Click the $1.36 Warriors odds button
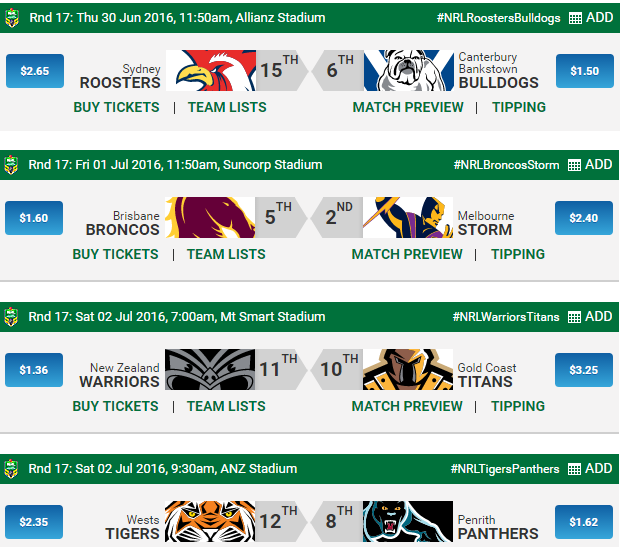 pos(34,370)
